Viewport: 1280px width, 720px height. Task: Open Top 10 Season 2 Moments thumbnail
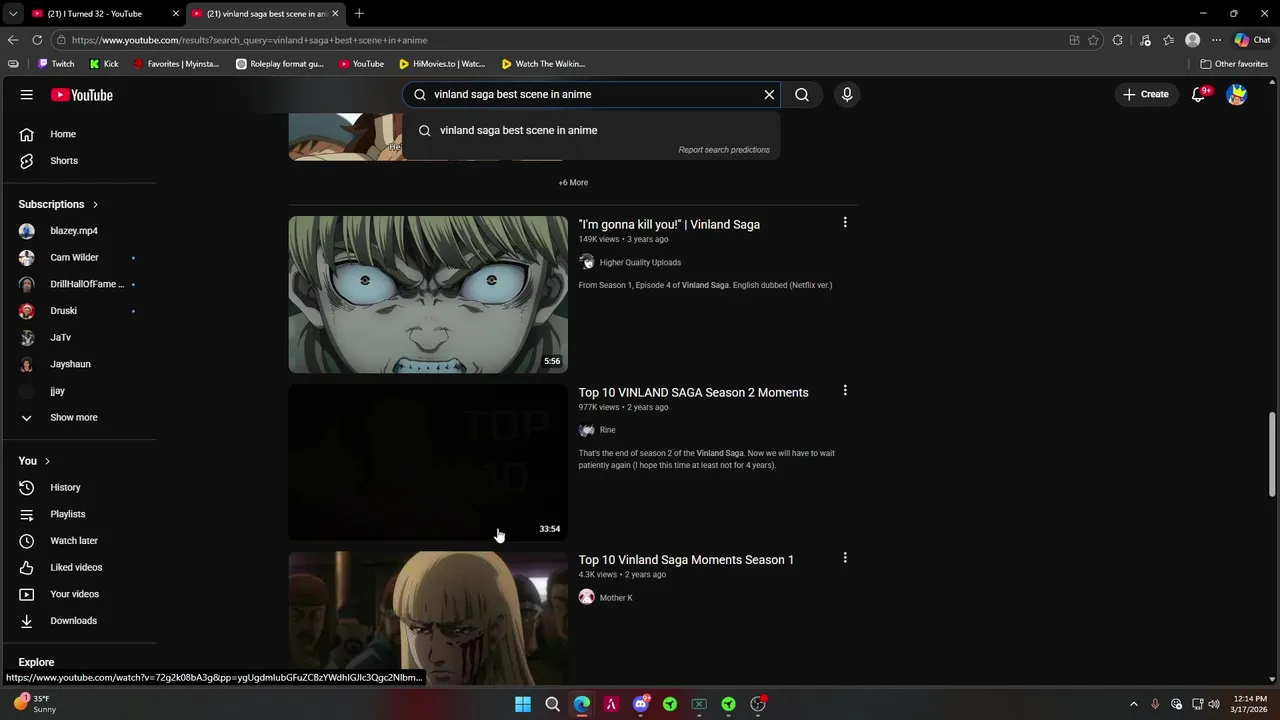428,462
